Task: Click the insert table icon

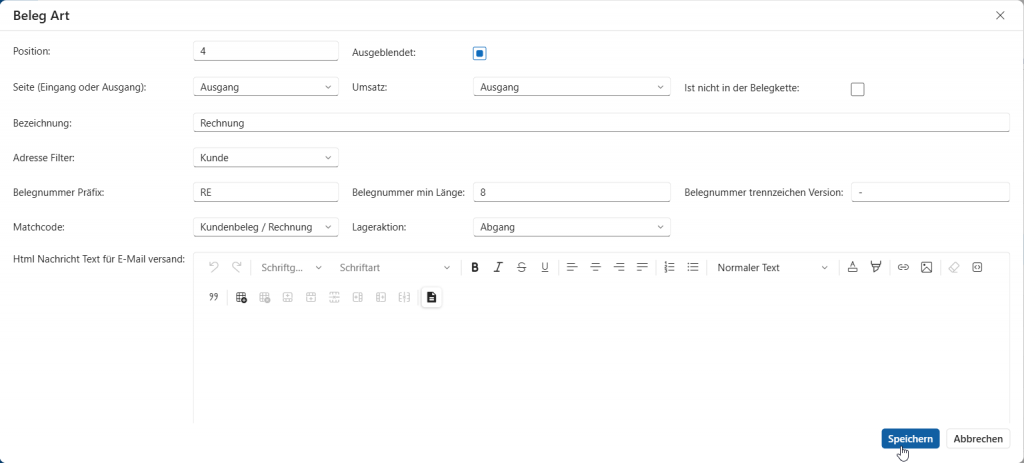Action: point(241,297)
